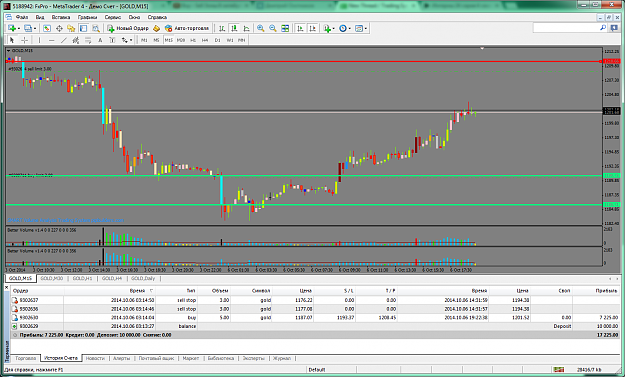This screenshot has width=625, height=377.
Task: Switch to the Торговля terminal tab
Action: [x=26, y=358]
